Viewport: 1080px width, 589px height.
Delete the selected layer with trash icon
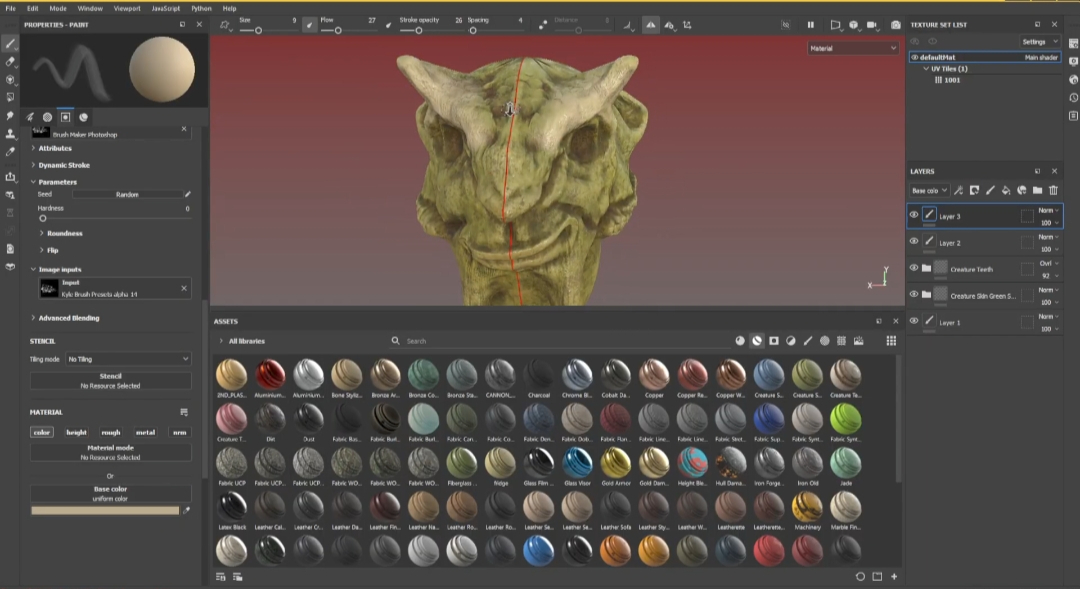coord(1053,190)
